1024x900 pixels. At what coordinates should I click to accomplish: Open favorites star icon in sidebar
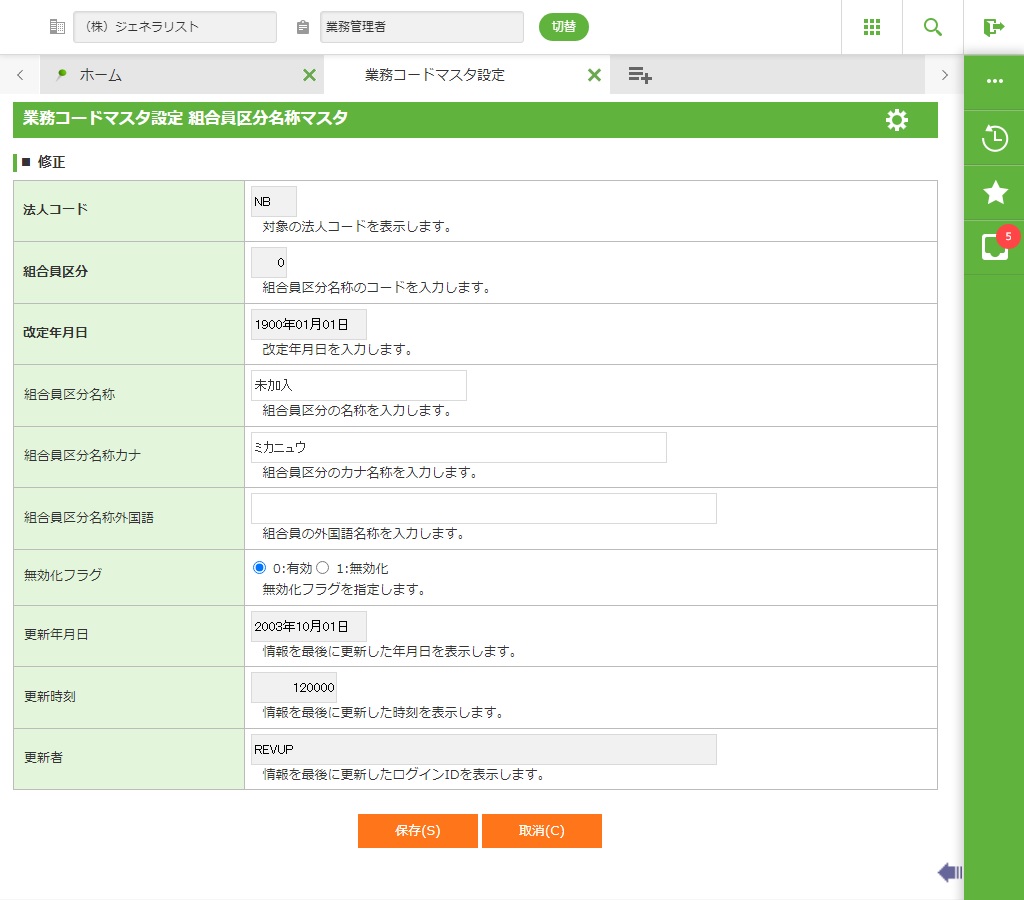994,192
